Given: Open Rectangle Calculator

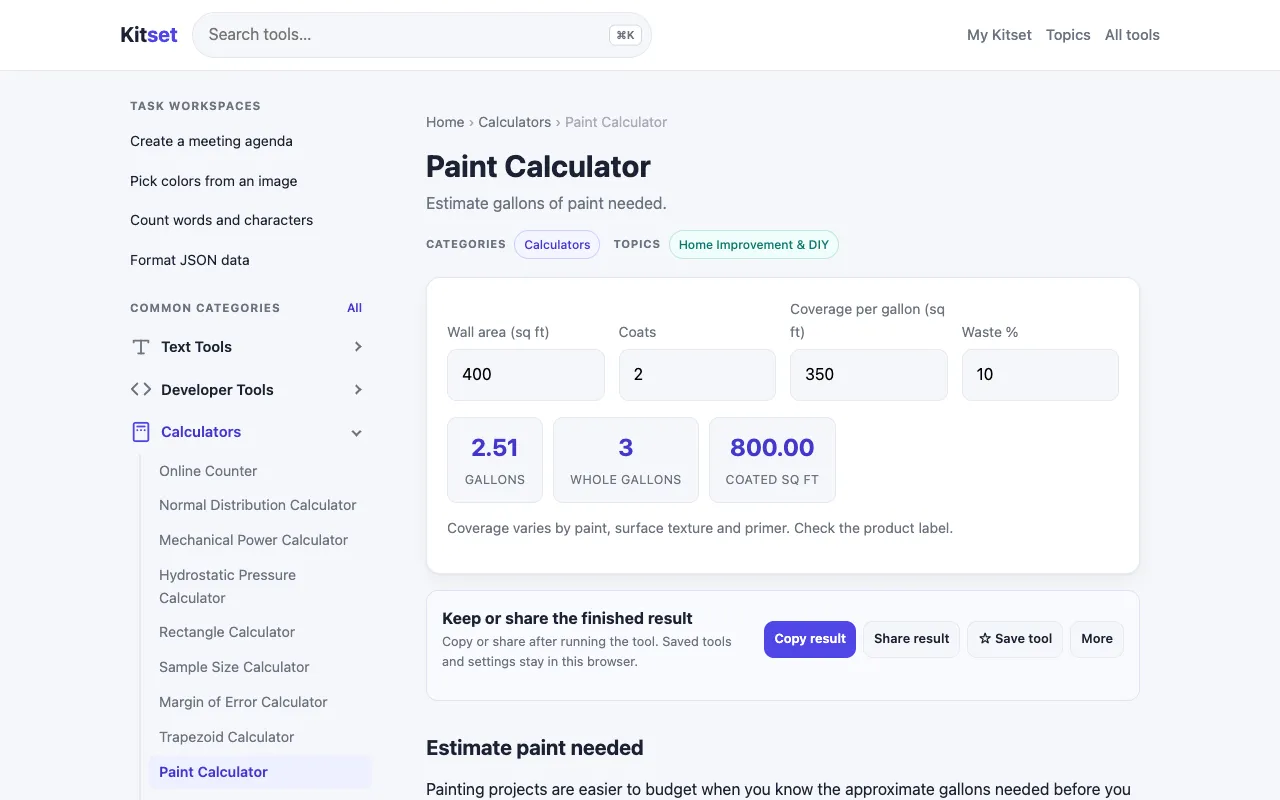Looking at the screenshot, I should [x=227, y=632].
